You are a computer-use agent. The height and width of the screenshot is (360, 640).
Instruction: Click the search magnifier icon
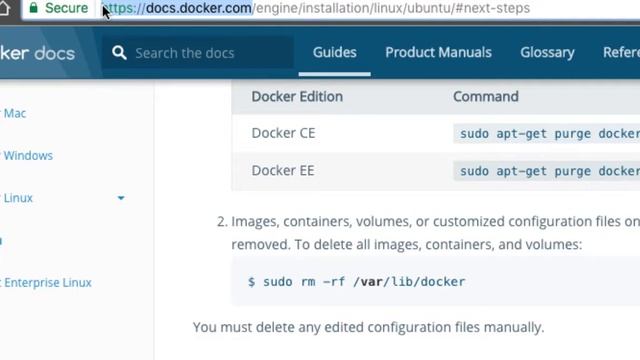click(x=119, y=53)
